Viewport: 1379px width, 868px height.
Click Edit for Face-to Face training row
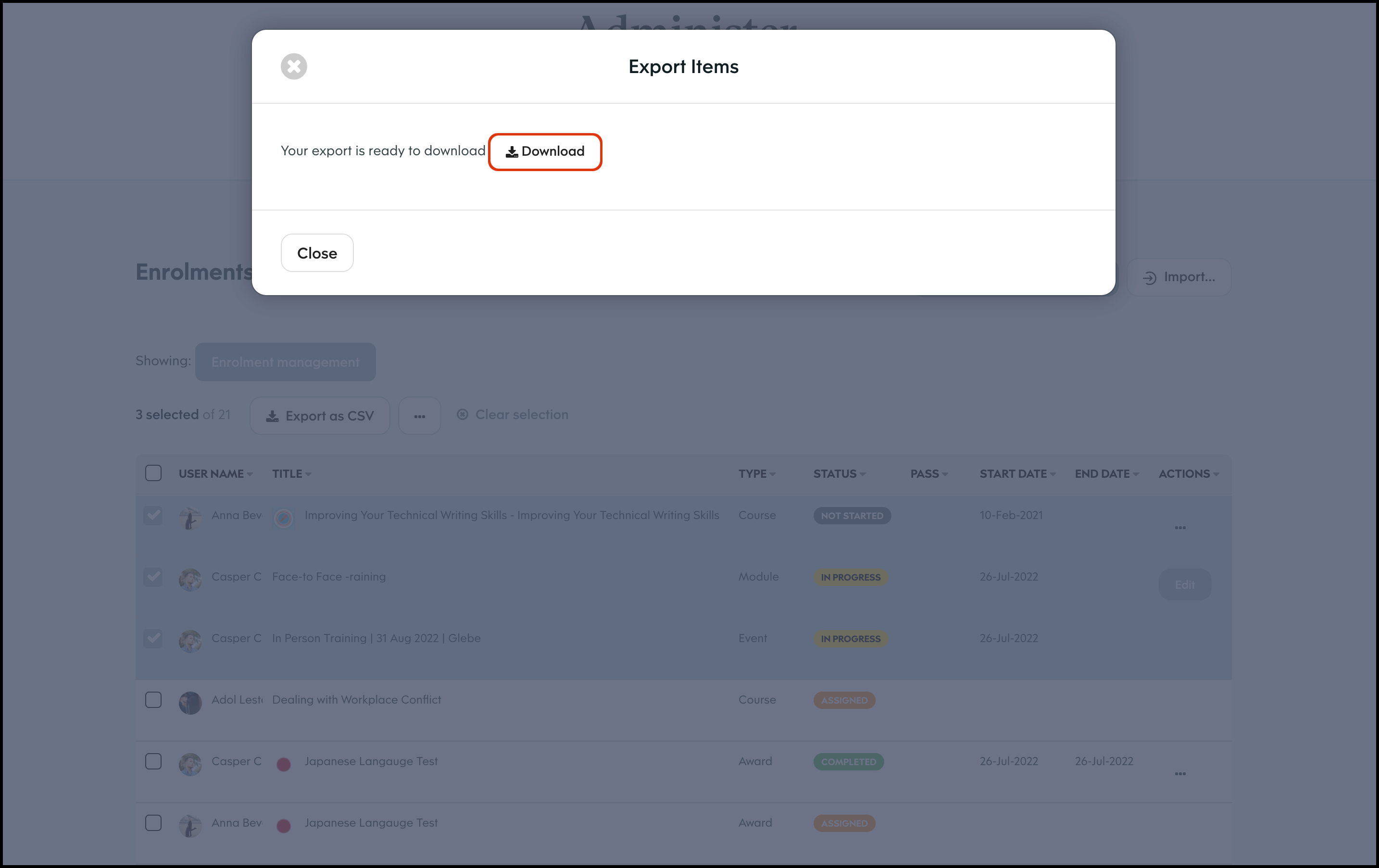click(x=1184, y=584)
